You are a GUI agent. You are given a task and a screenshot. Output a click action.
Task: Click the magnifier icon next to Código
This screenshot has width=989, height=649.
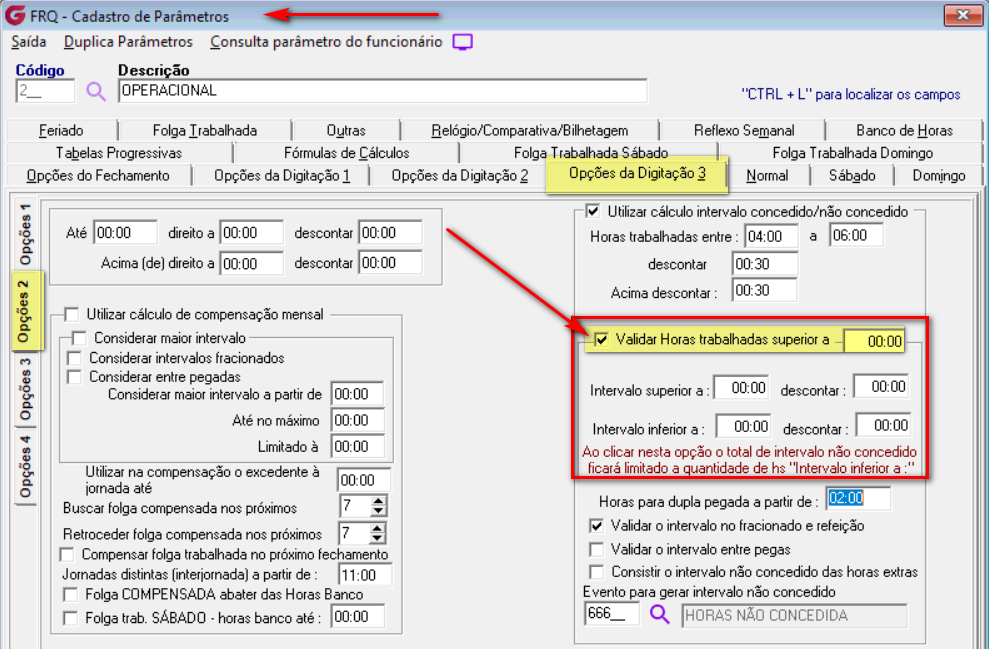(x=96, y=92)
